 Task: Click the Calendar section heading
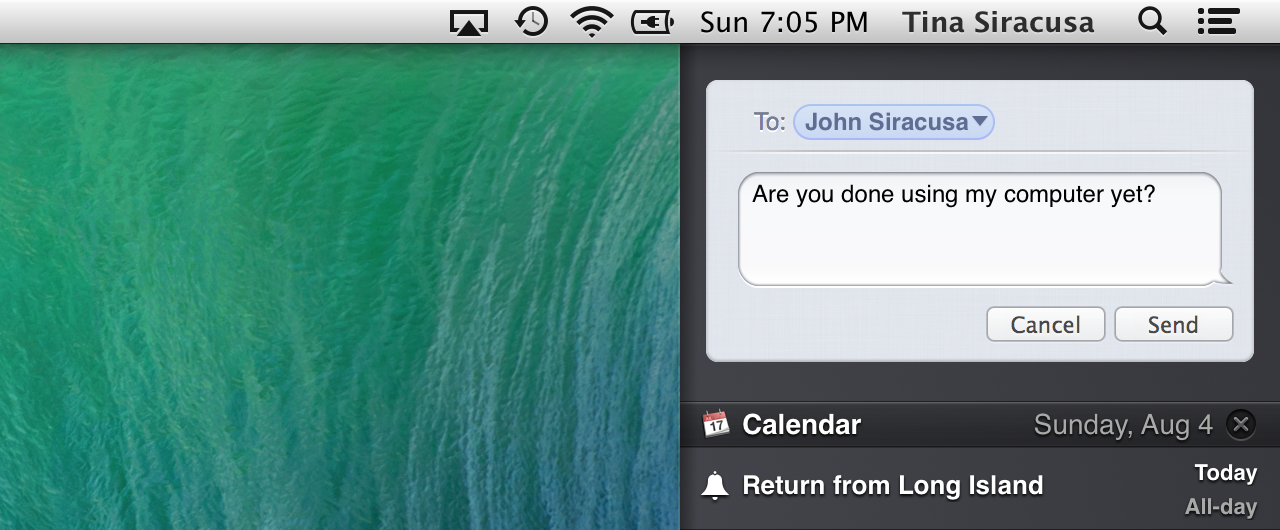click(x=801, y=425)
